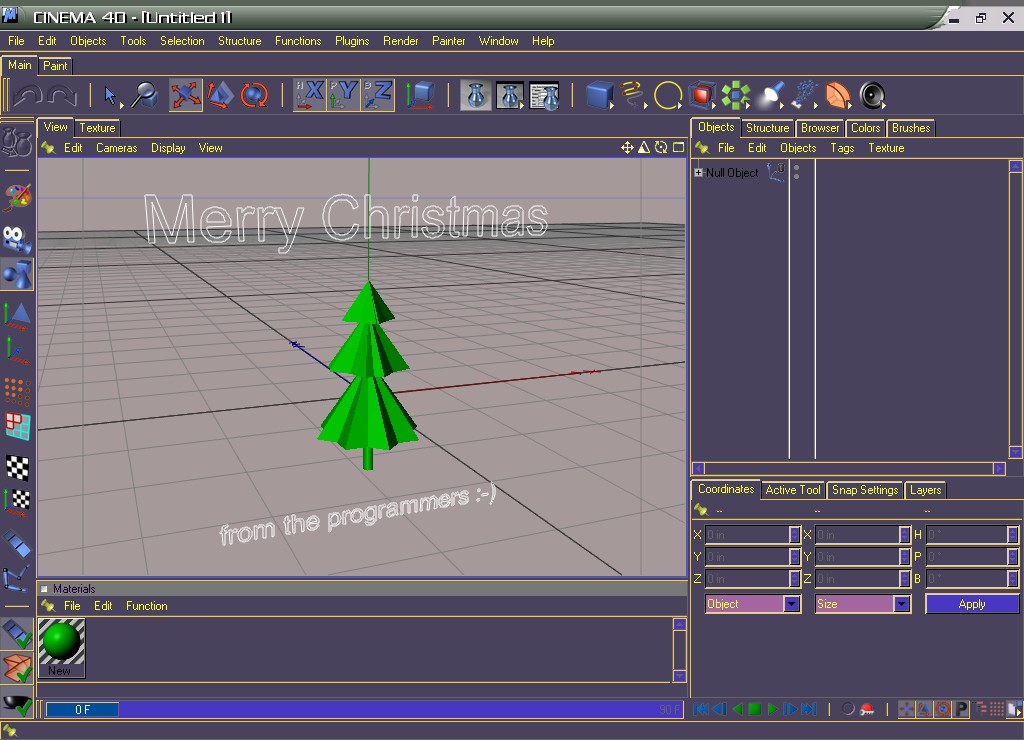Switch to the Paint layout tab
This screenshot has height=740, width=1024.
[x=56, y=65]
